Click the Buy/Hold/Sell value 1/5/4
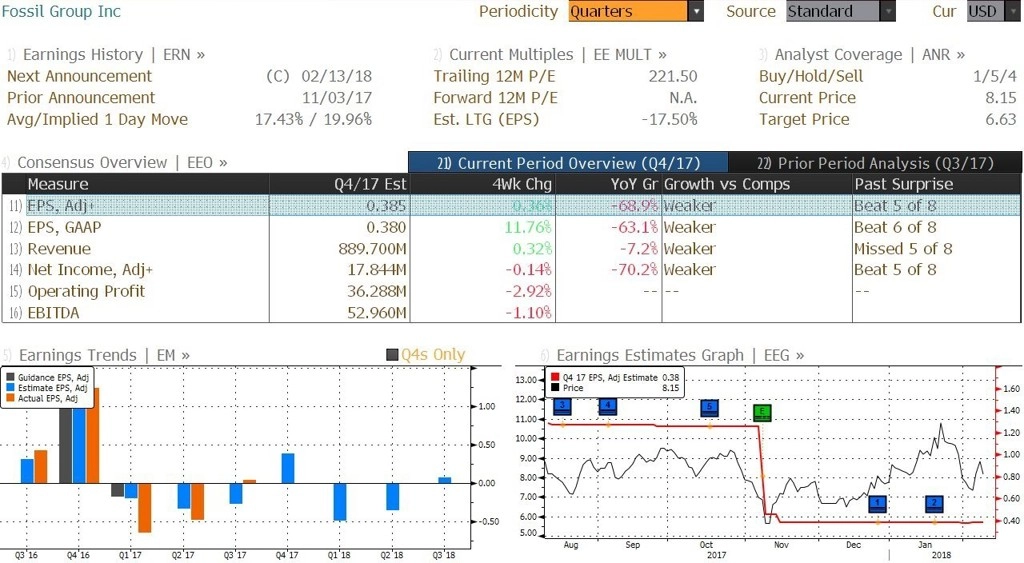The height and width of the screenshot is (563, 1024). tap(995, 76)
